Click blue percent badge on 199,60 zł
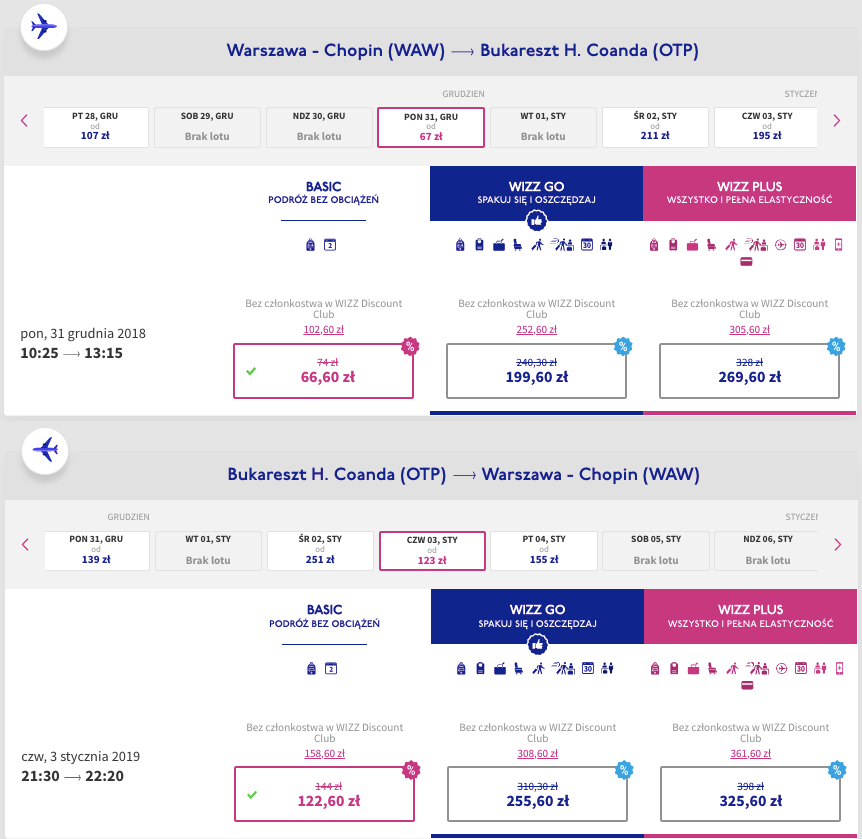The height and width of the screenshot is (839, 862). coord(623,346)
